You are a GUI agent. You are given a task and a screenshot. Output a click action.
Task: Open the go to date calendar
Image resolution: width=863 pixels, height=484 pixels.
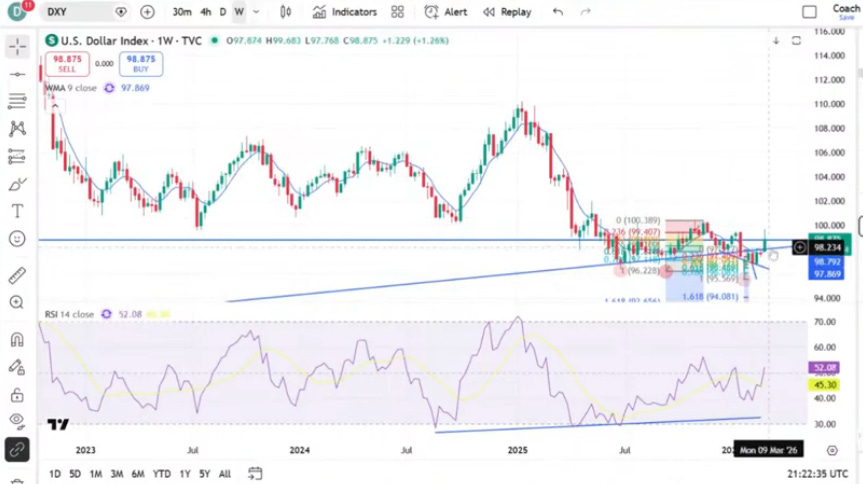pyautogui.click(x=255, y=473)
